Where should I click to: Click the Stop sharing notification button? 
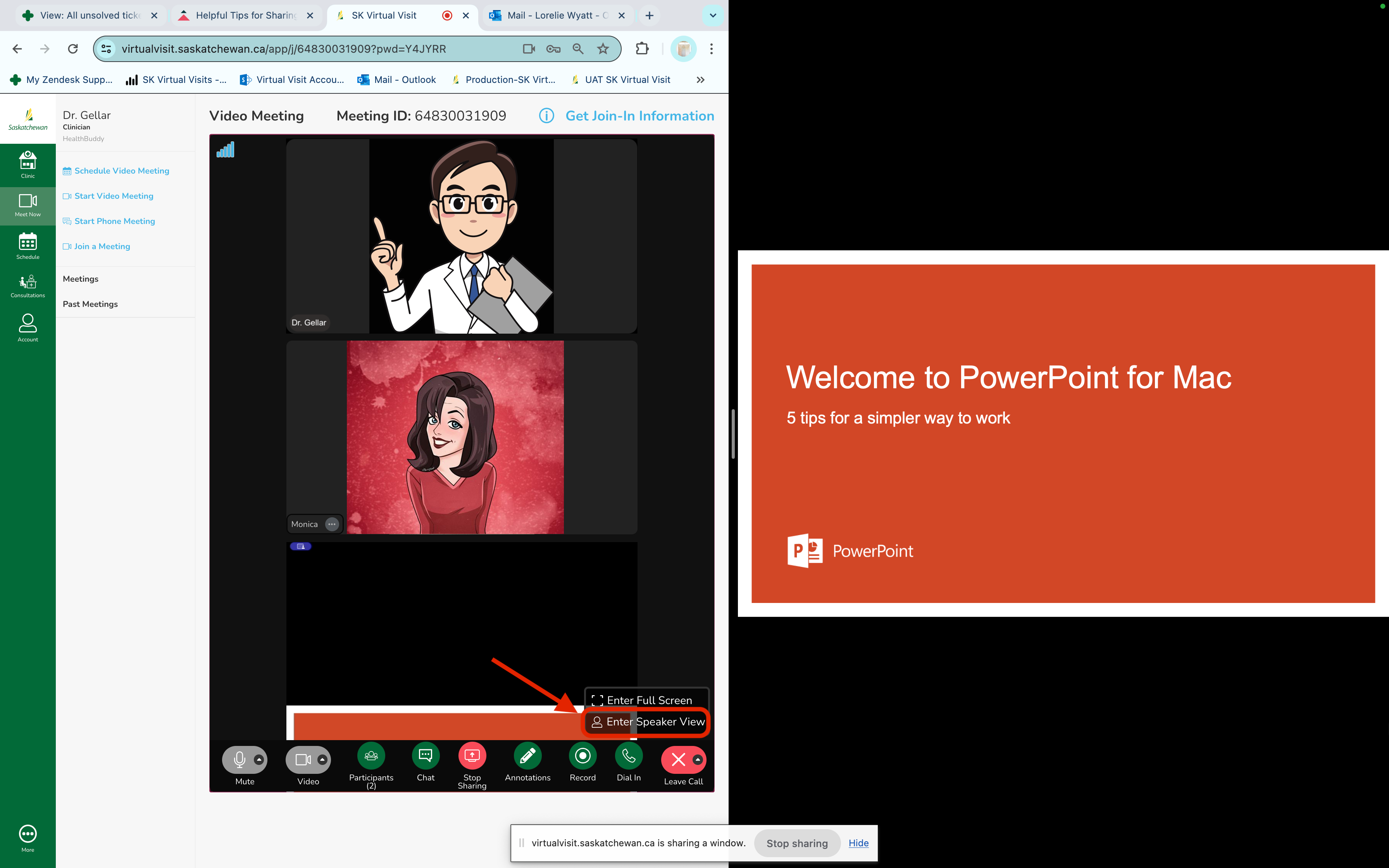pyautogui.click(x=797, y=843)
